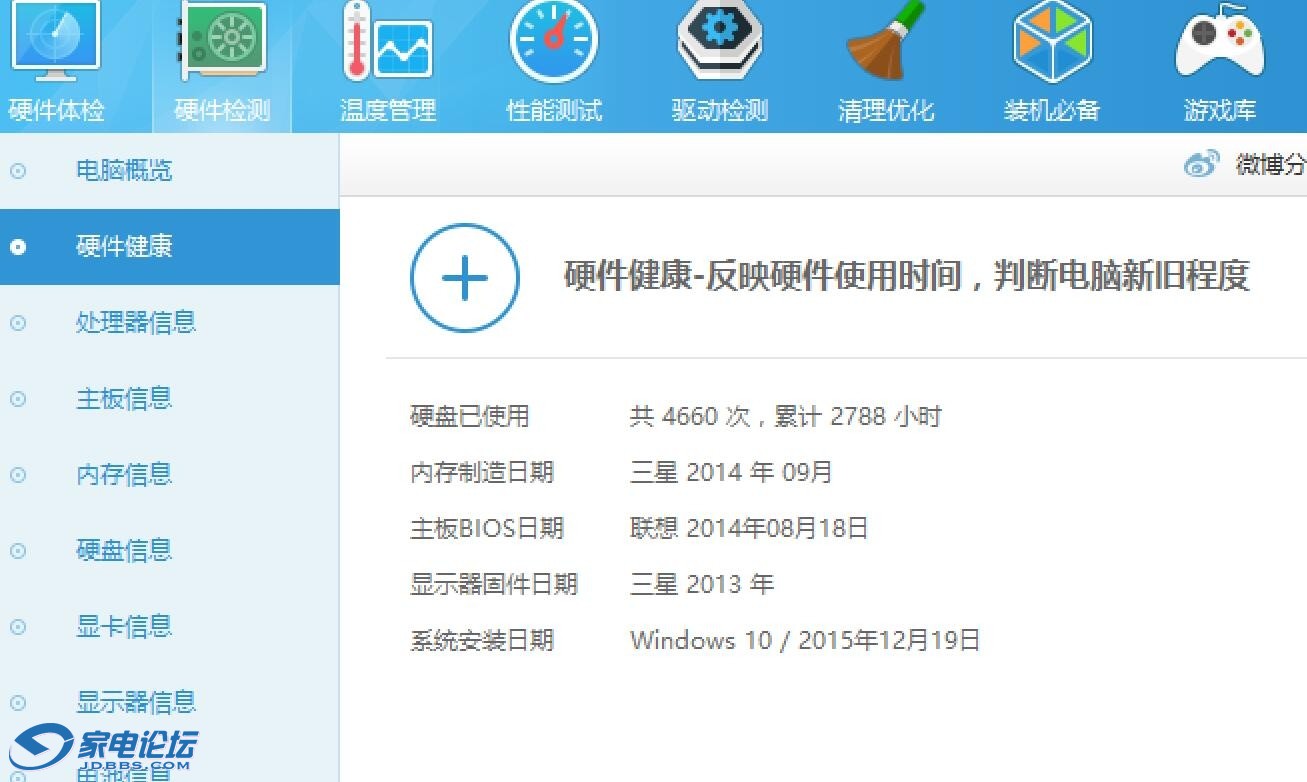Click the 硬件检测 hardware detection icon
Viewport: 1307px width, 782px height.
coord(221,55)
